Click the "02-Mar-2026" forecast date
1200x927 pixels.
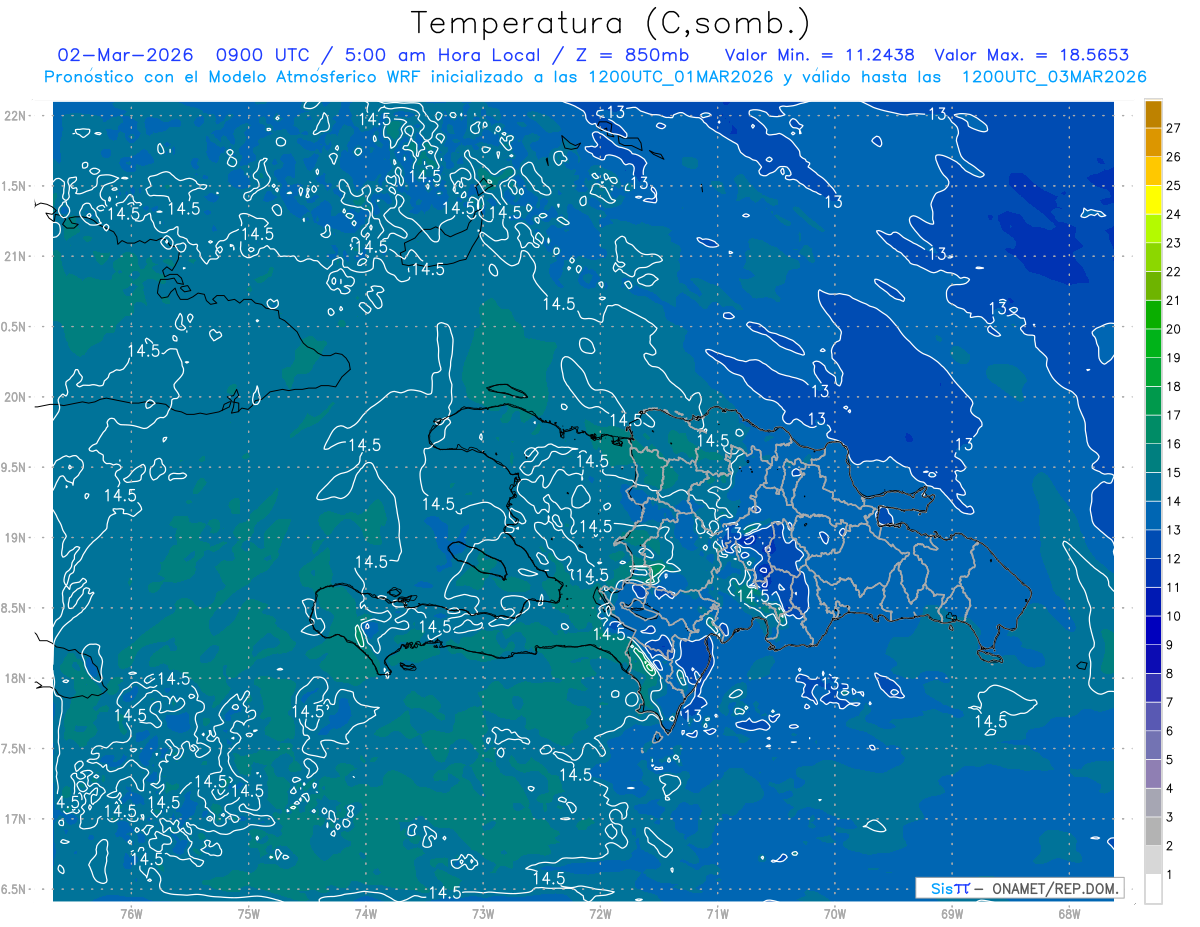pos(123,55)
